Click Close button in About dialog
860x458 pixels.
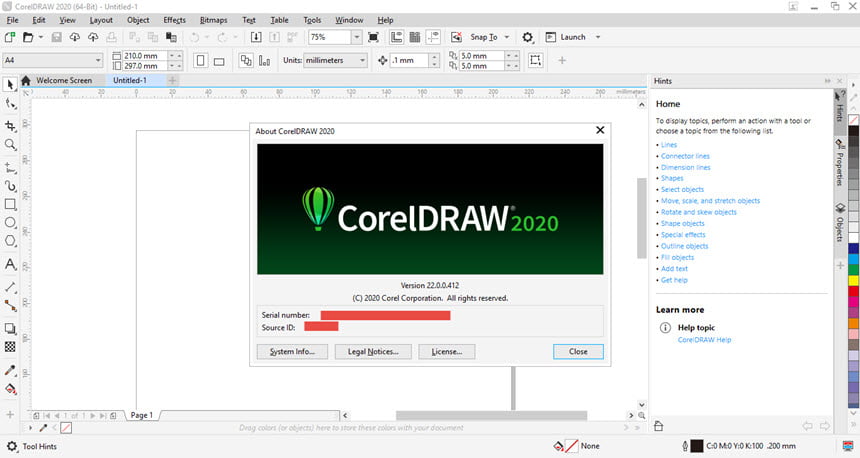pyautogui.click(x=578, y=352)
